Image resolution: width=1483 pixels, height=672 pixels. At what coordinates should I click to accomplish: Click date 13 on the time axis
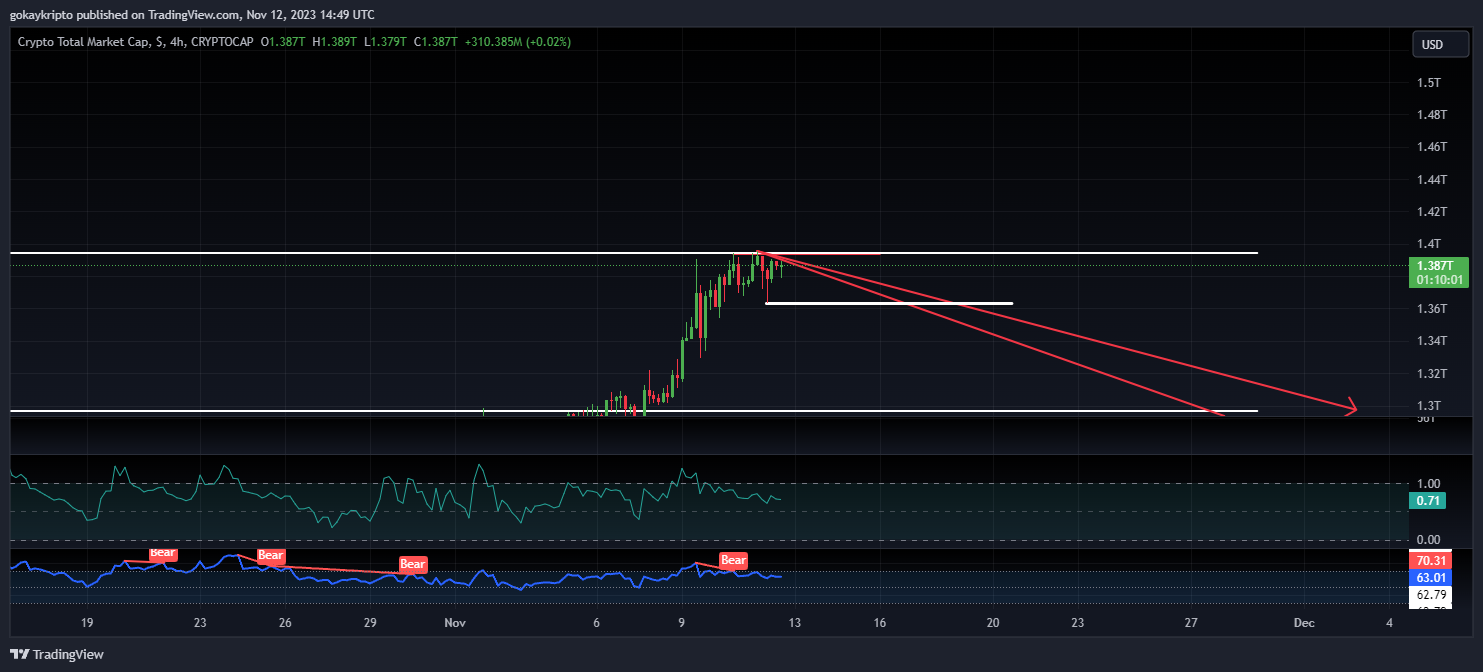click(794, 623)
